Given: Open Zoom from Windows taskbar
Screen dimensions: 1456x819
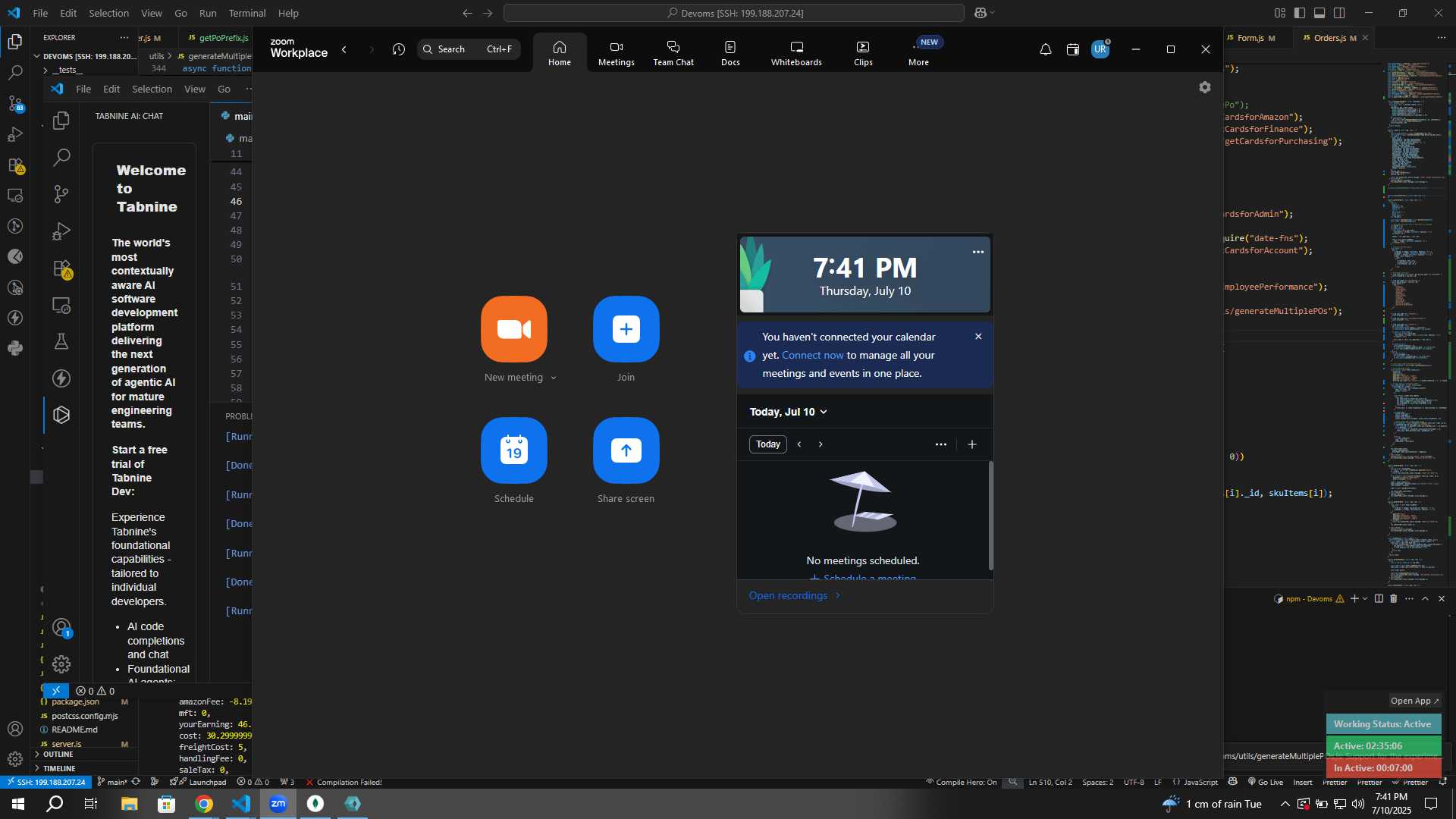Looking at the screenshot, I should click(278, 804).
